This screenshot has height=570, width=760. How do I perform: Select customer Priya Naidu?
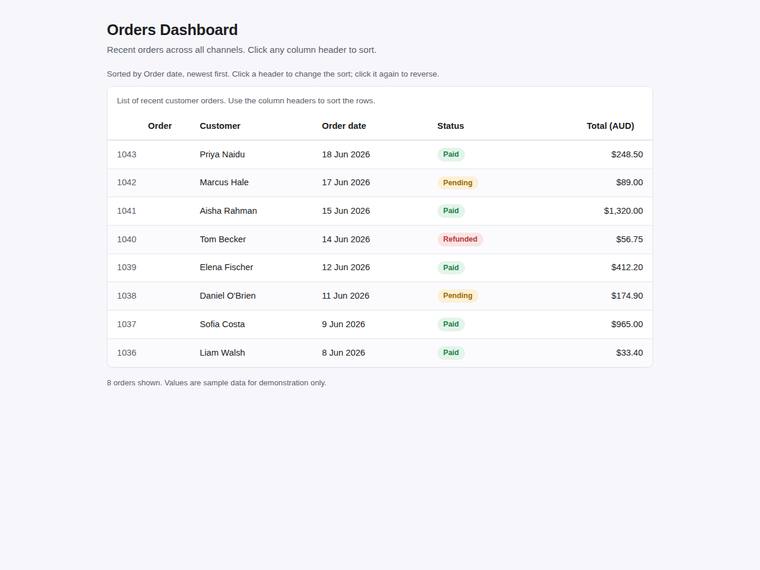pos(222,155)
